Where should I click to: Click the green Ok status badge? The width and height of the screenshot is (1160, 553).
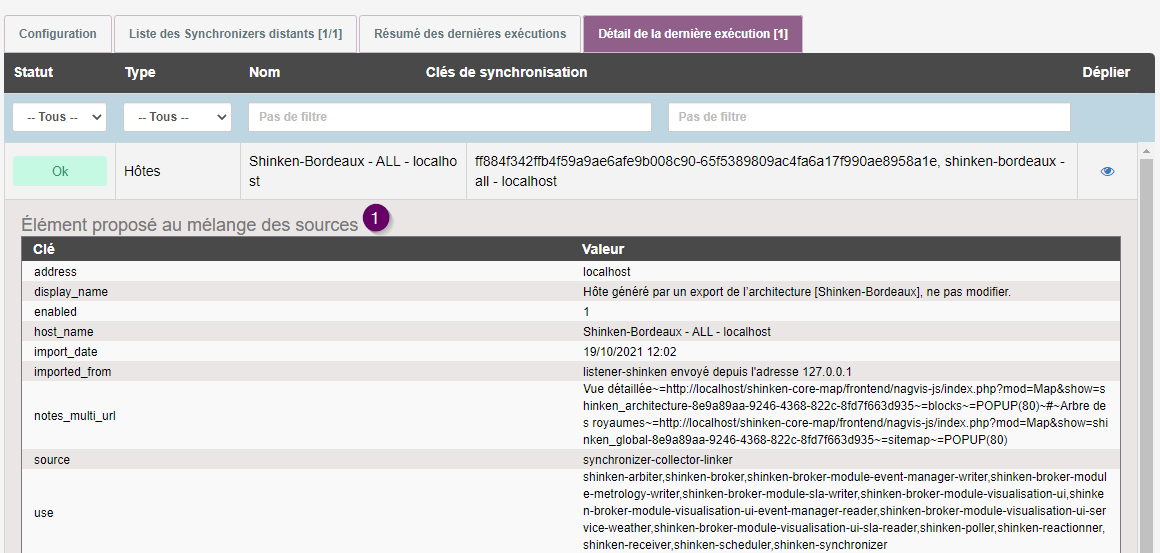click(x=60, y=171)
